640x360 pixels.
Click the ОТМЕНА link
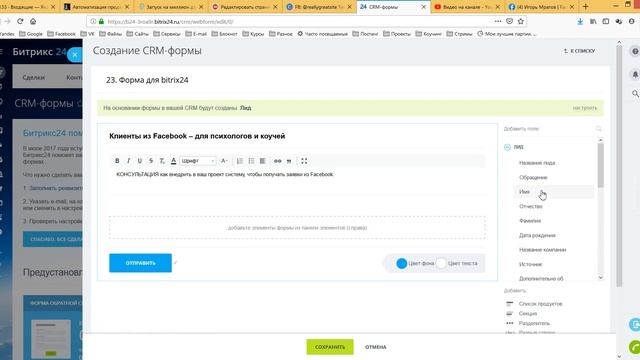pos(376,347)
